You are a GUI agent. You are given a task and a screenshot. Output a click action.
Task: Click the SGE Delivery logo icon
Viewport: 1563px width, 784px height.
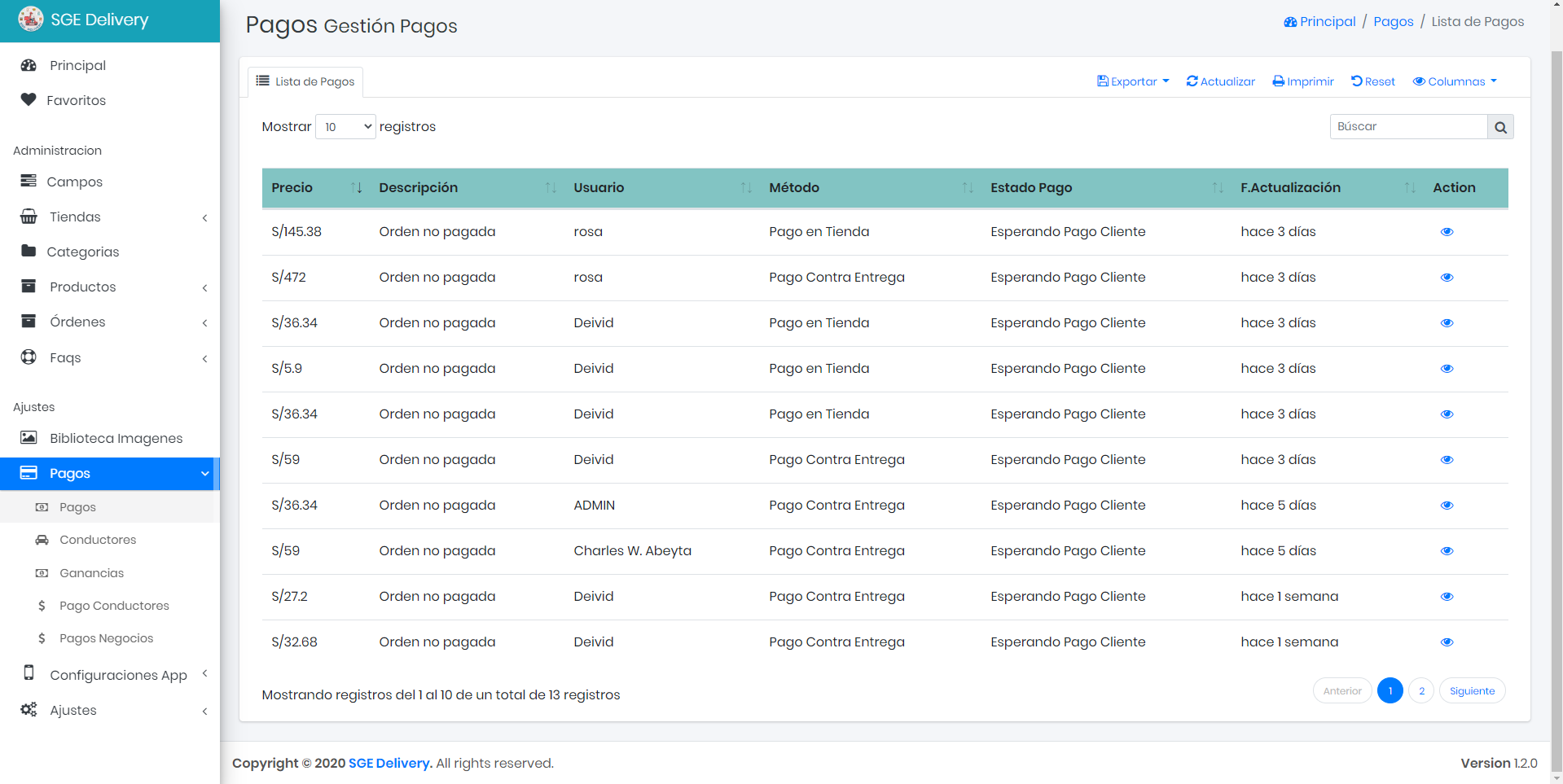click(31, 19)
